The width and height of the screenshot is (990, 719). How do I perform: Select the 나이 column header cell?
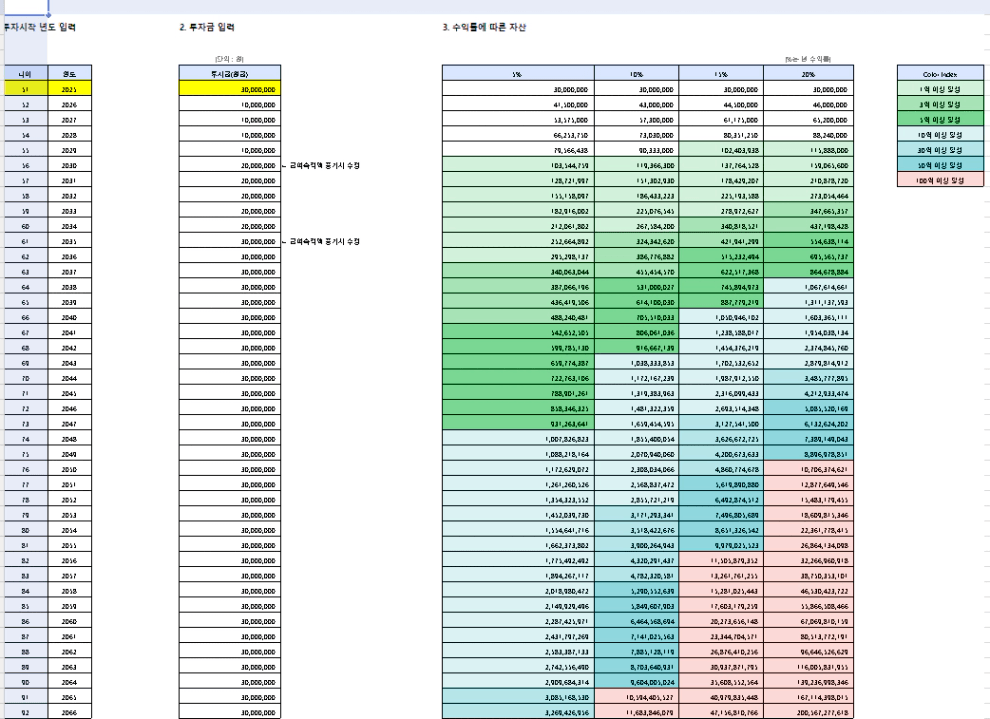click(24, 74)
